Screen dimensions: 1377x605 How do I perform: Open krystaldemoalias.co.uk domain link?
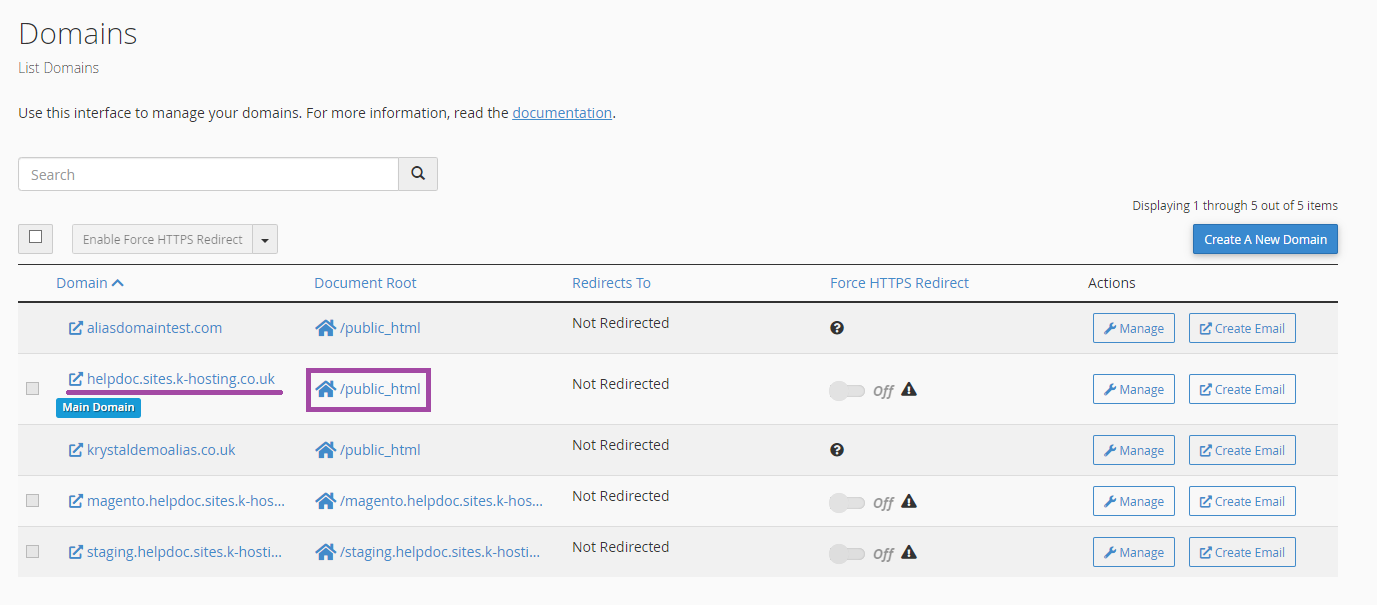pos(161,450)
